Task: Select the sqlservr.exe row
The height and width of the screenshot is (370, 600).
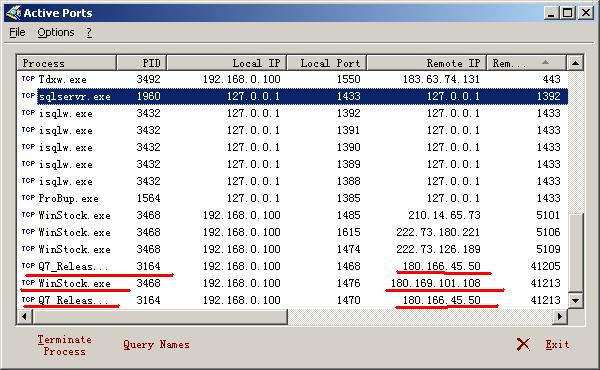Action: point(292,96)
